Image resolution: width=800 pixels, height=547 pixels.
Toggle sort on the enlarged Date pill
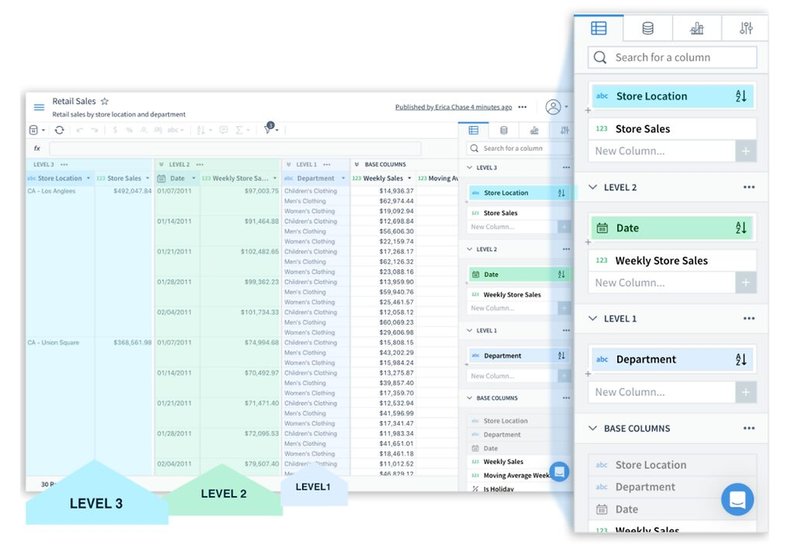741,228
